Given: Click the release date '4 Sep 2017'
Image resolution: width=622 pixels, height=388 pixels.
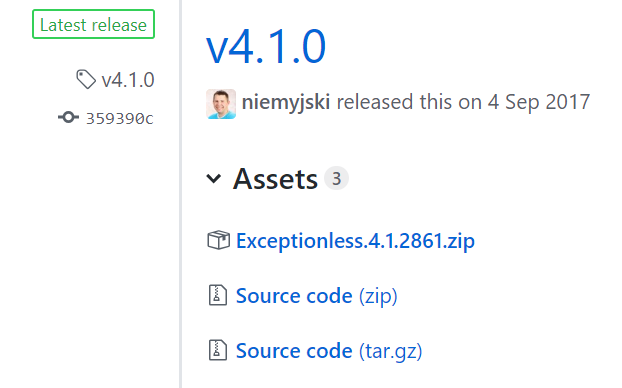Looking at the screenshot, I should coord(539,102).
